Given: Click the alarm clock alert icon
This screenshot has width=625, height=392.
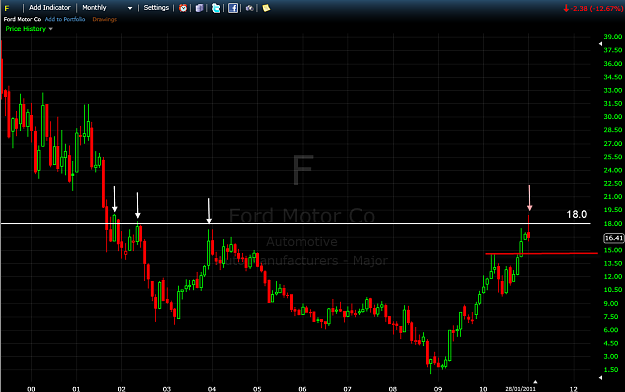Looking at the screenshot, I should coord(183,8).
